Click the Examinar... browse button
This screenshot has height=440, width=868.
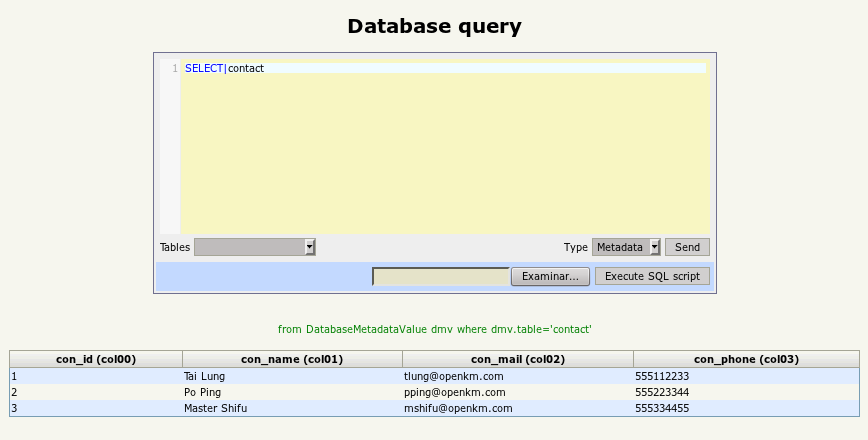[550, 276]
